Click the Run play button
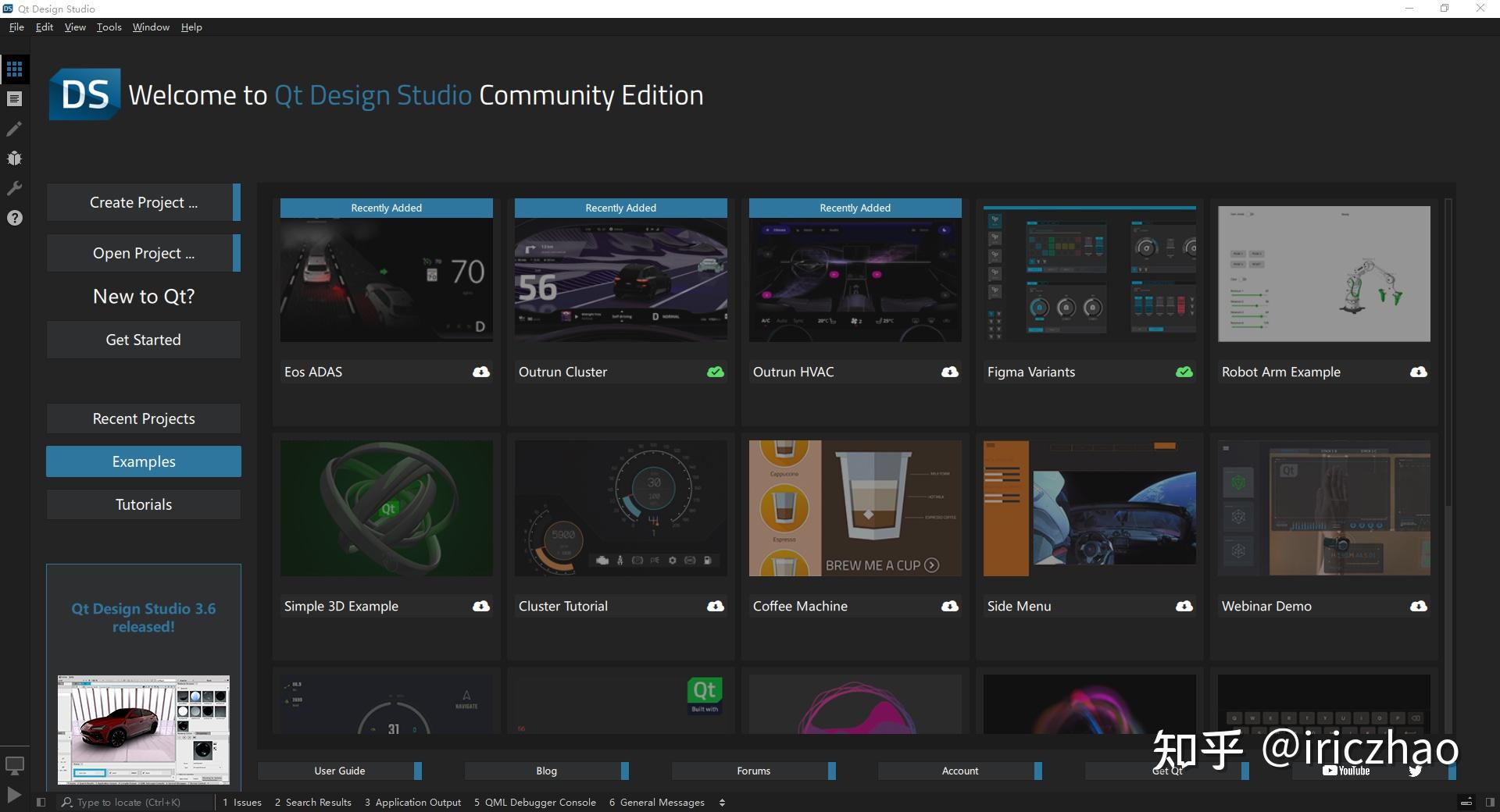1500x812 pixels. [x=14, y=795]
